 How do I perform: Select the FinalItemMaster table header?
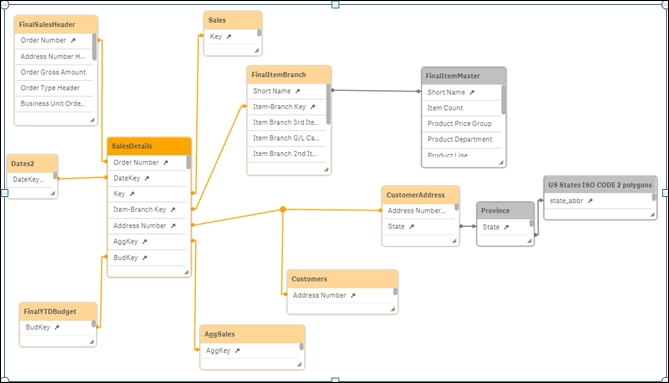pyautogui.click(x=464, y=76)
